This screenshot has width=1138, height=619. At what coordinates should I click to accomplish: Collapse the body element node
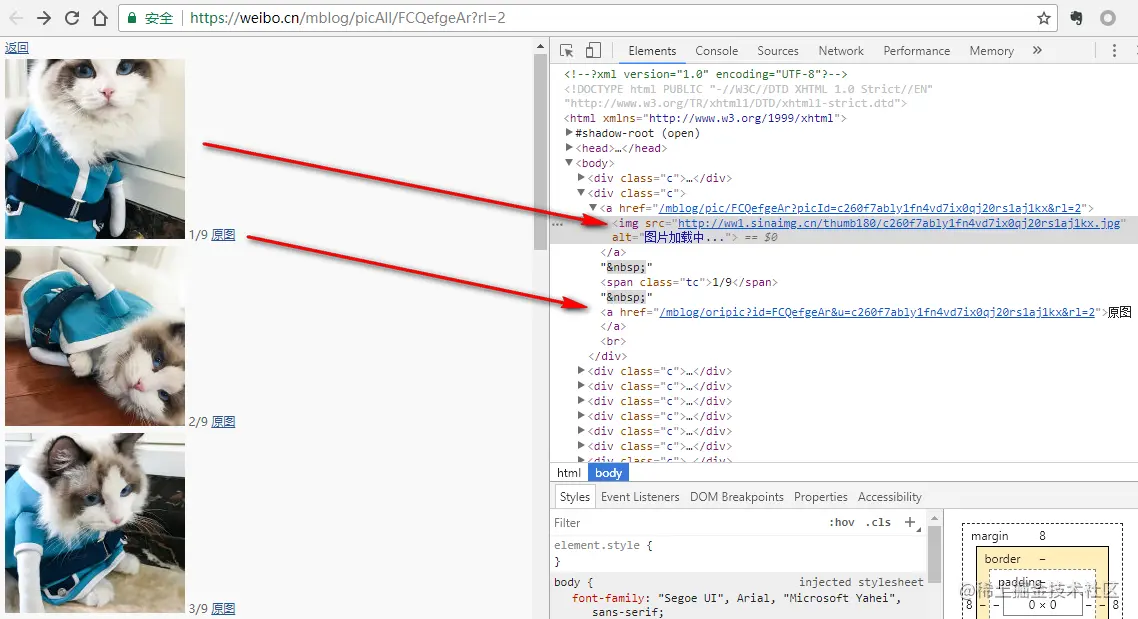[x=570, y=163]
